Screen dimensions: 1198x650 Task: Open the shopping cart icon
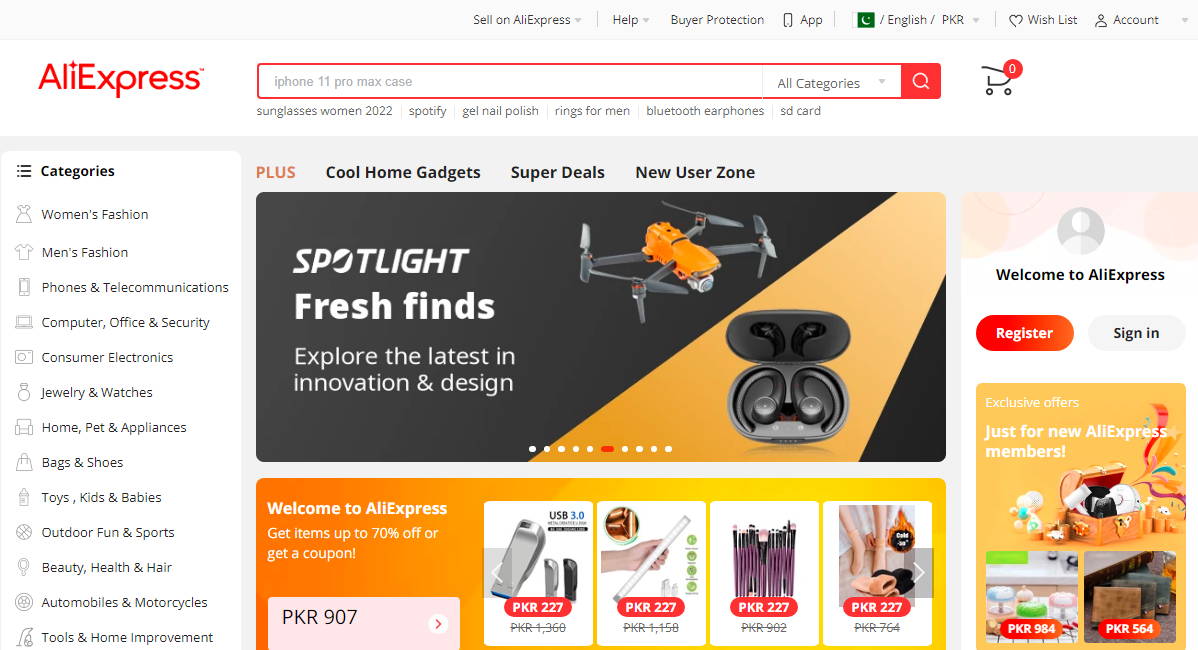(998, 81)
